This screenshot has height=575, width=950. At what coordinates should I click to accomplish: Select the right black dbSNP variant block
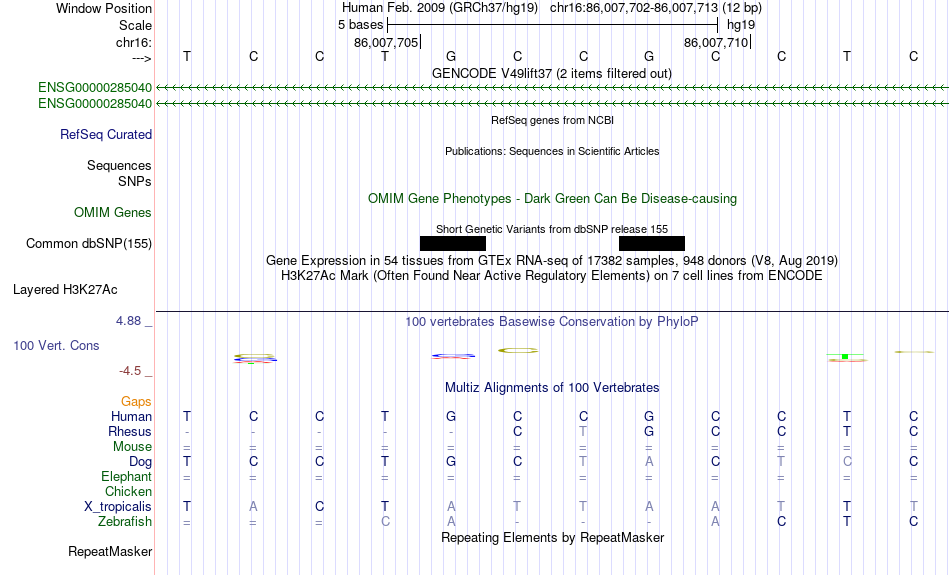652,244
